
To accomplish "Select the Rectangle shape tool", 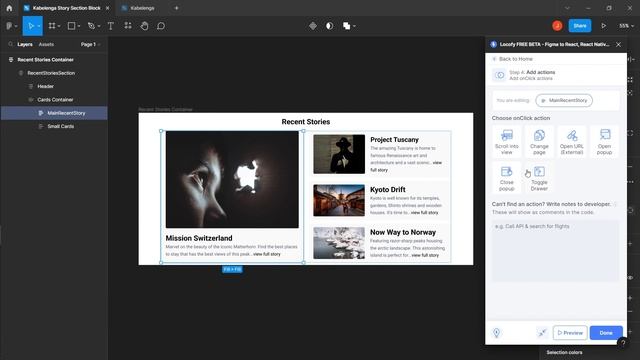I will pos(71,26).
